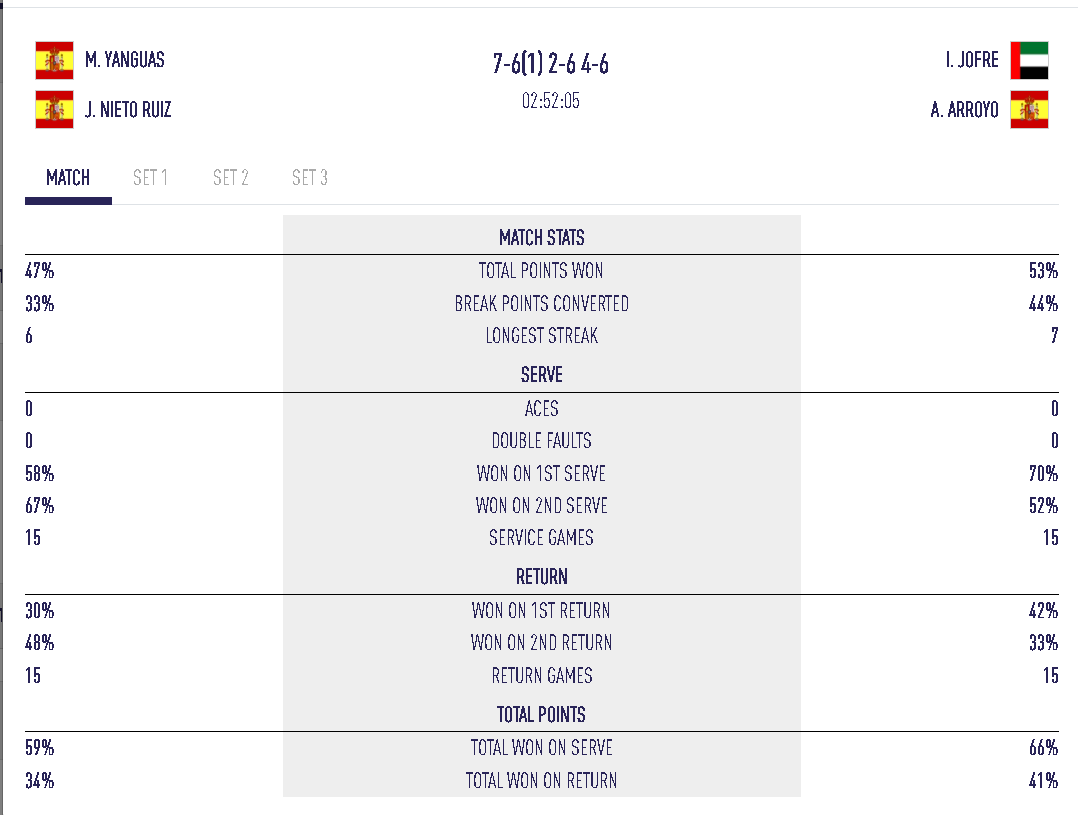Click the BREAK POINTS CONVERTED row label

(542, 304)
